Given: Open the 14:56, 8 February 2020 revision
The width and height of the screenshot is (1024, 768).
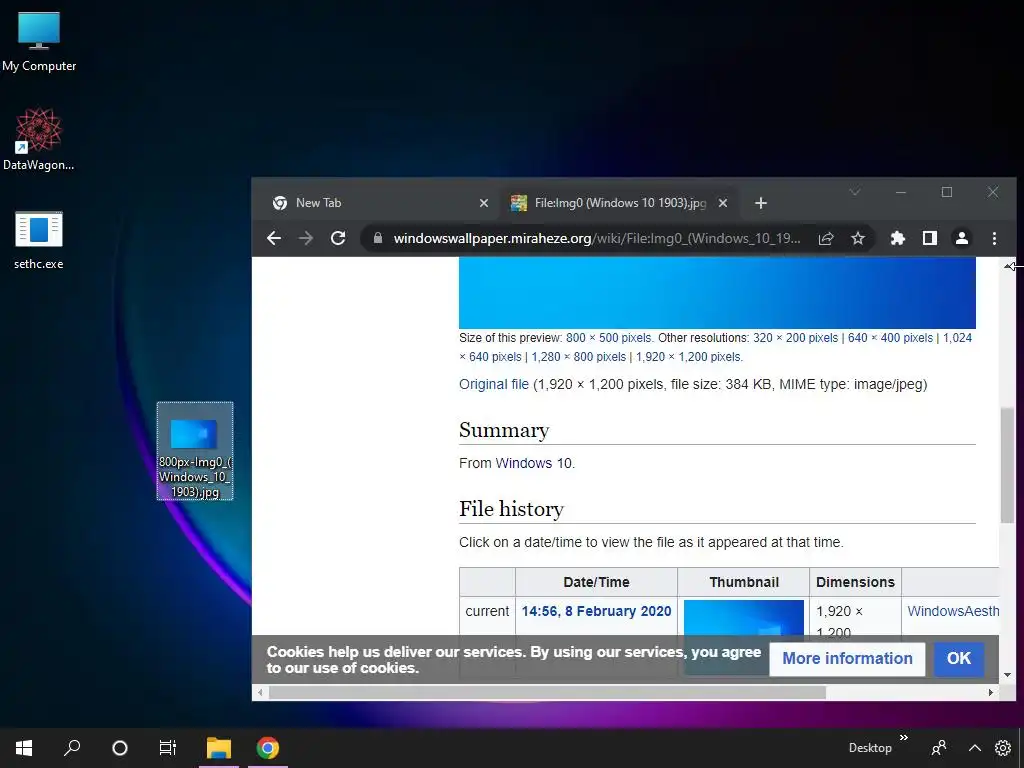Looking at the screenshot, I should pos(596,611).
